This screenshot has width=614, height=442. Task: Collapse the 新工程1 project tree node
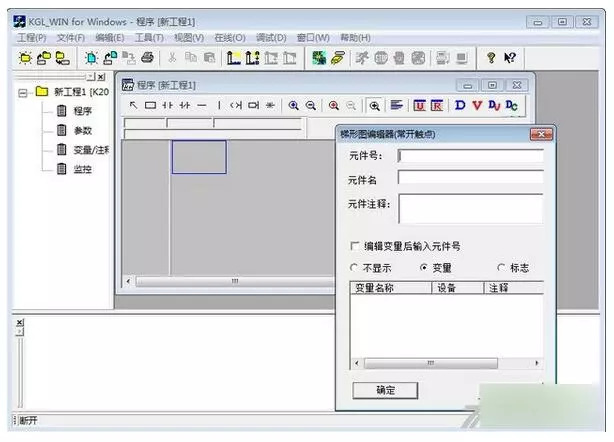[x=22, y=92]
